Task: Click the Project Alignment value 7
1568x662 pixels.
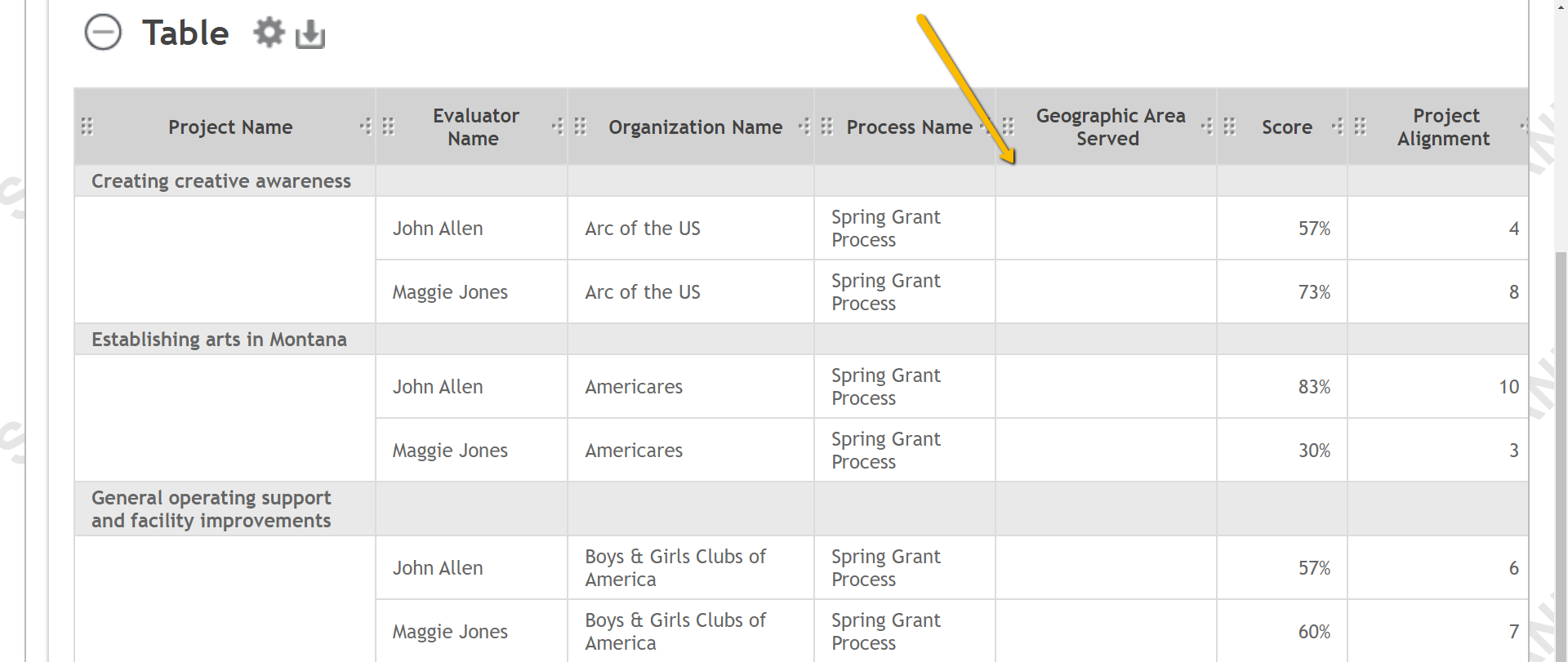Action: tap(1514, 632)
